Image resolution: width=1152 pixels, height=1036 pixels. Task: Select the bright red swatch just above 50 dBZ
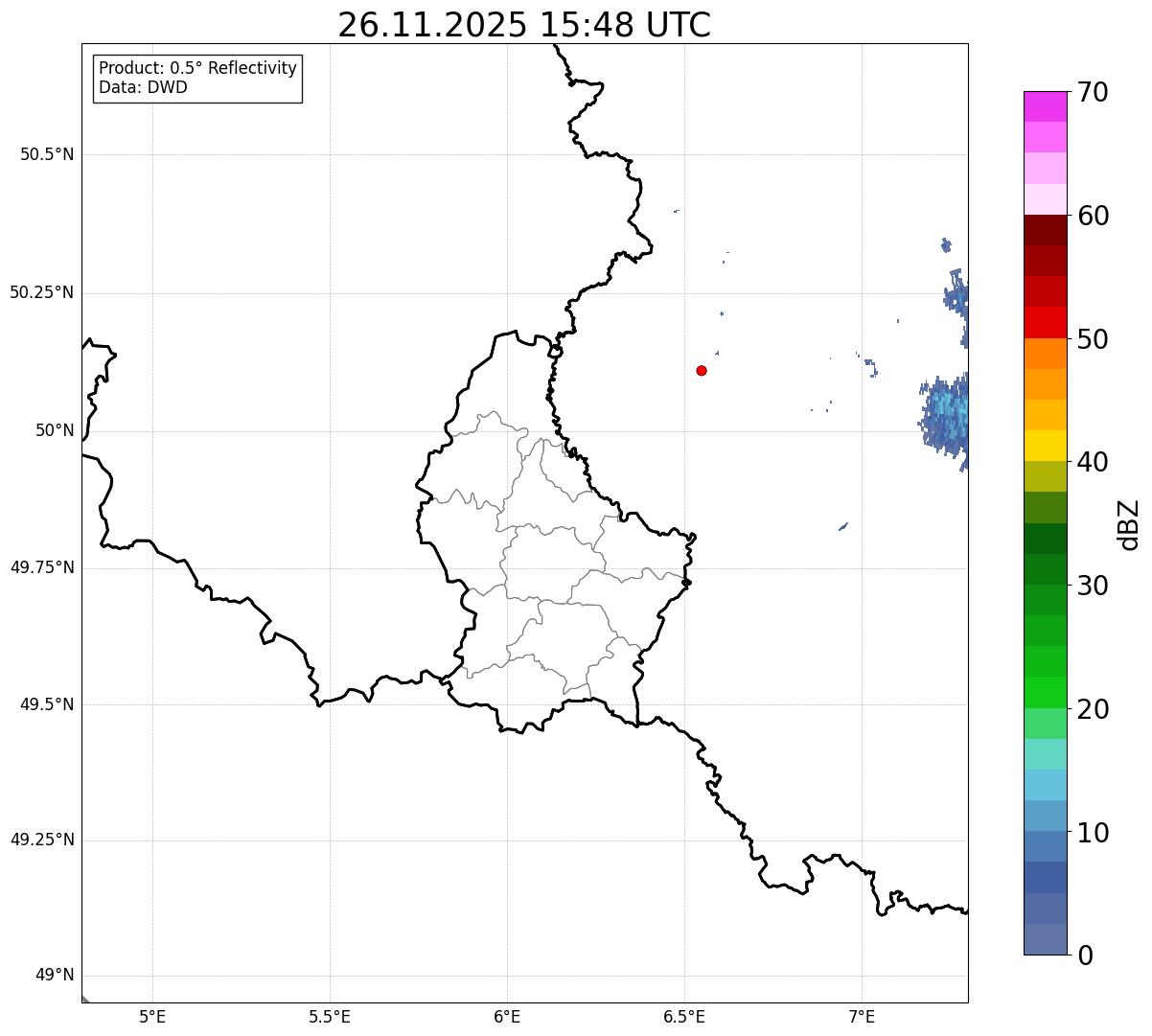click(x=1045, y=322)
